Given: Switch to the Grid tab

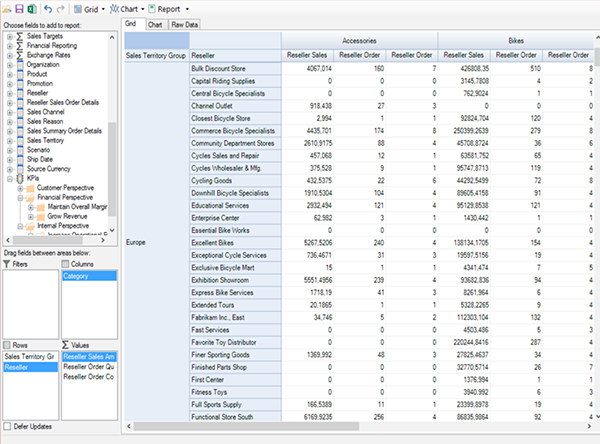Looking at the screenshot, I should [x=131, y=24].
